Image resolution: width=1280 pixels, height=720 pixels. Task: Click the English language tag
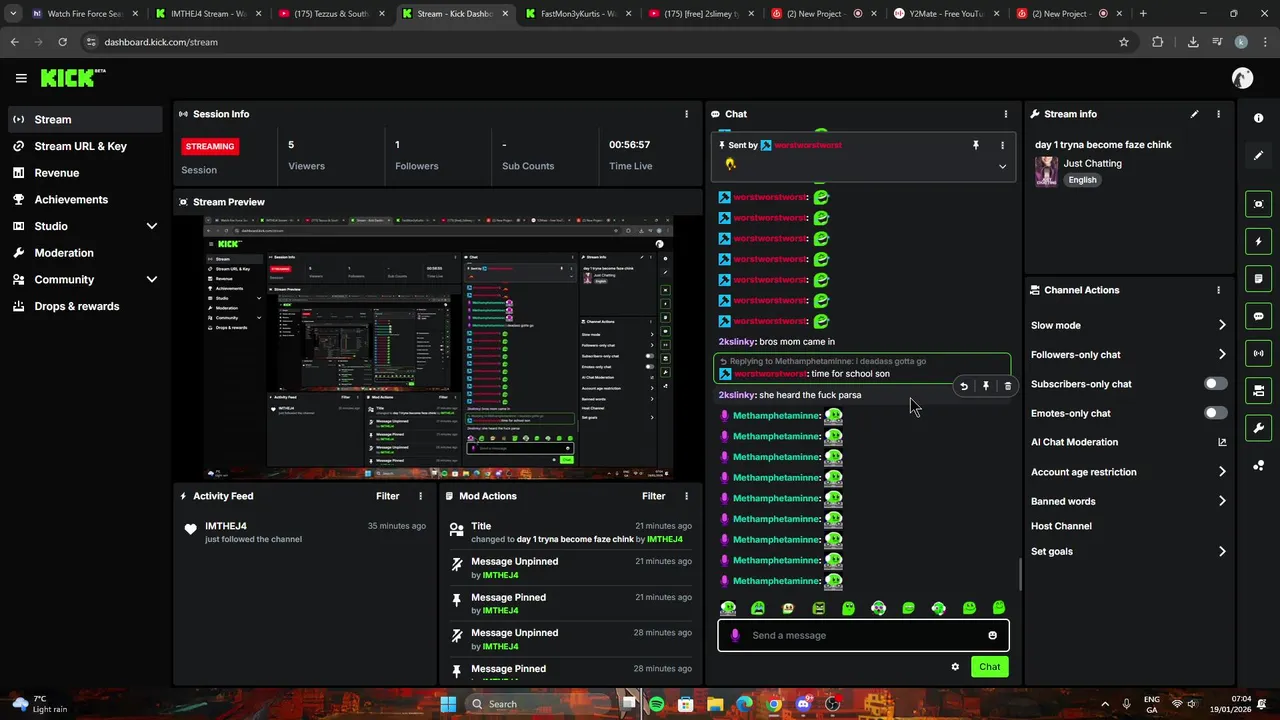[x=1082, y=180]
